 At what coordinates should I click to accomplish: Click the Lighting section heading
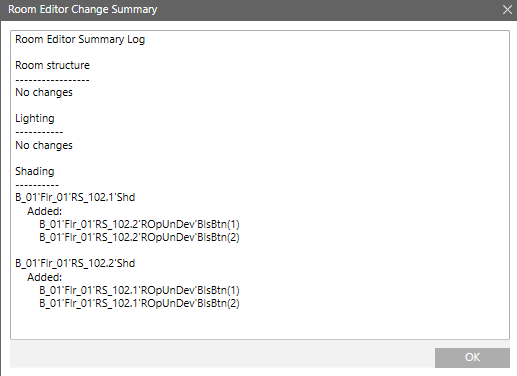pyautogui.click(x=35, y=118)
